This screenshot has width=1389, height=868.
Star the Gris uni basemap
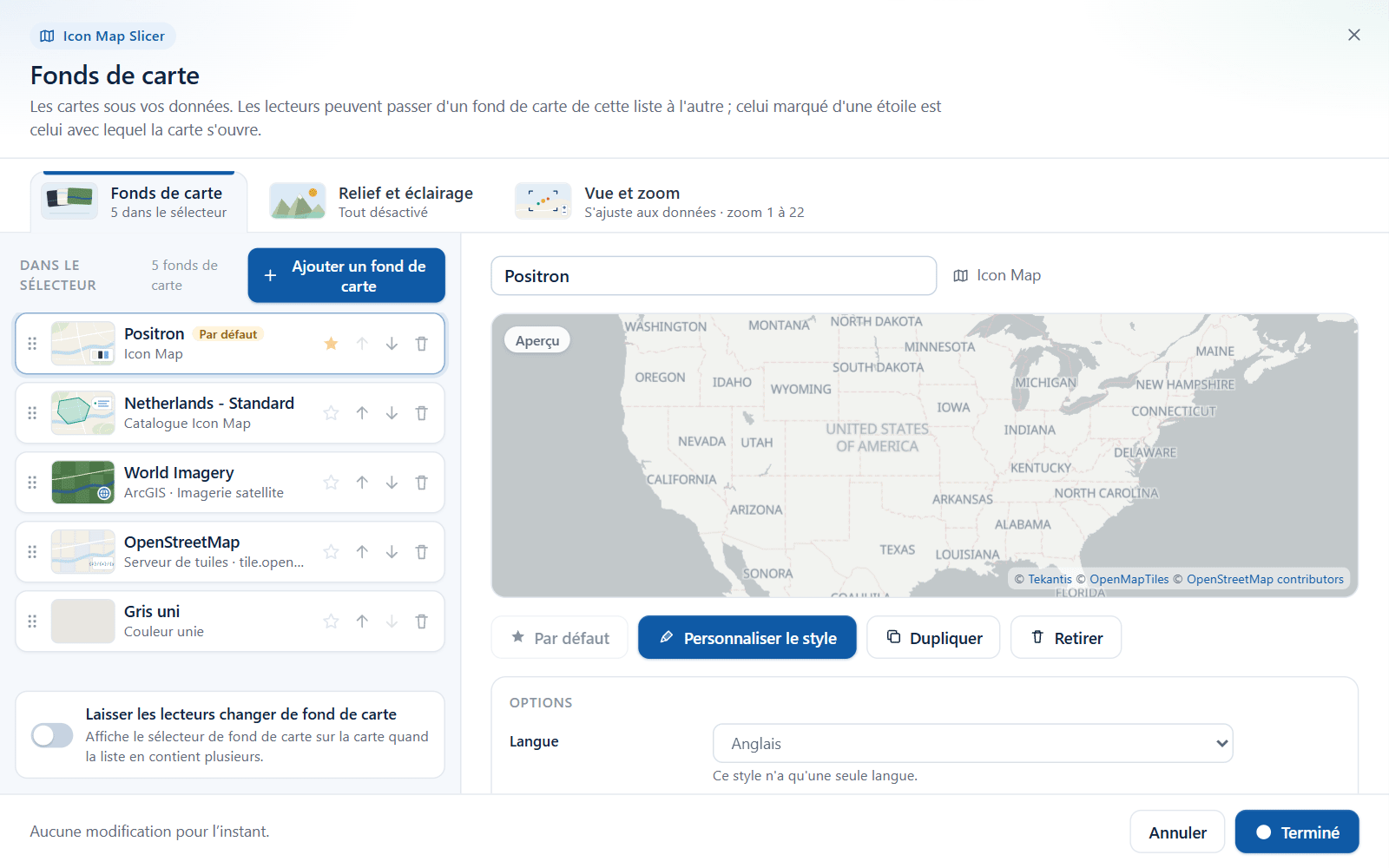tap(331, 621)
